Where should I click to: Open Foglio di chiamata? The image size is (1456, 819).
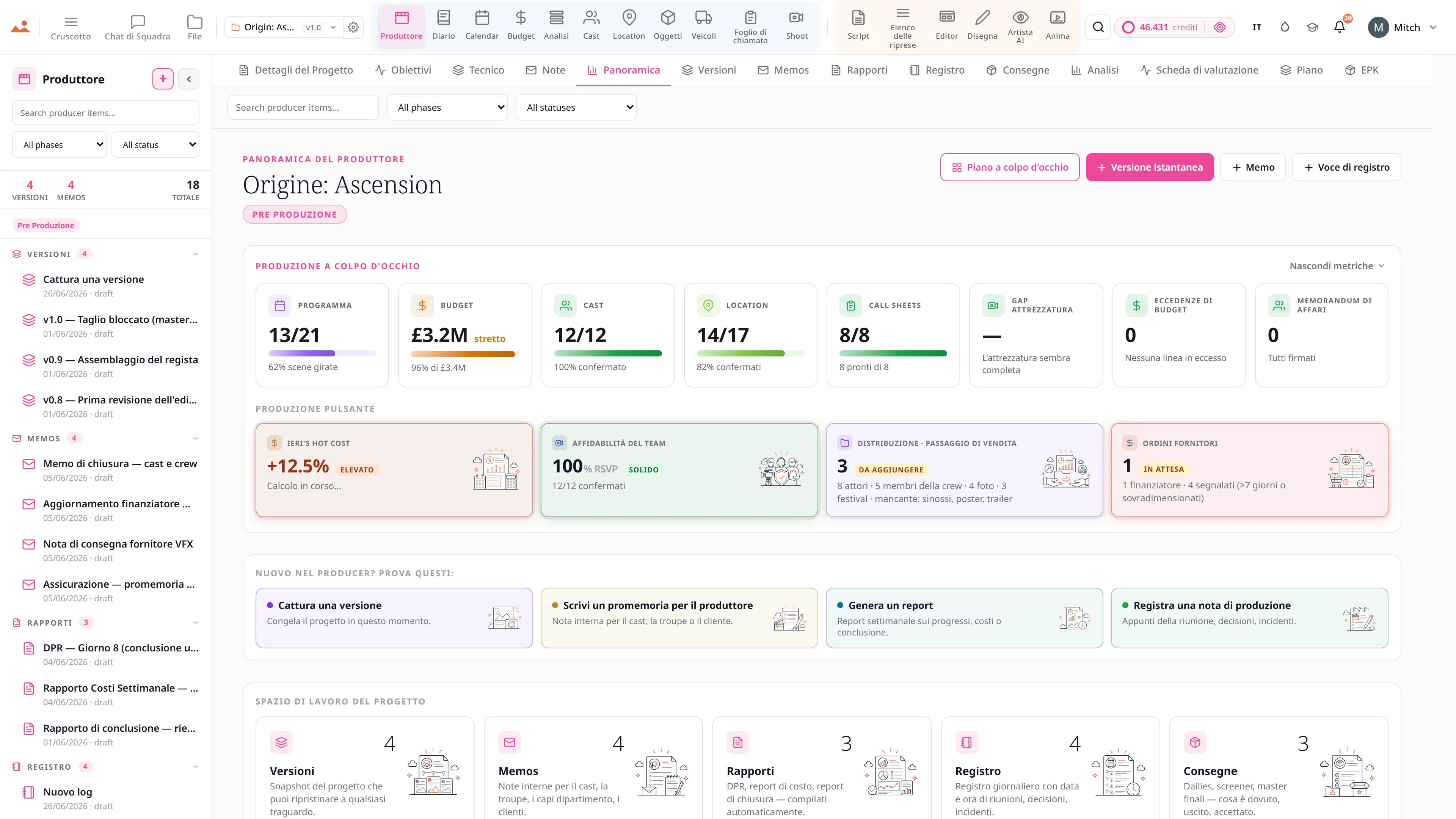click(750, 27)
